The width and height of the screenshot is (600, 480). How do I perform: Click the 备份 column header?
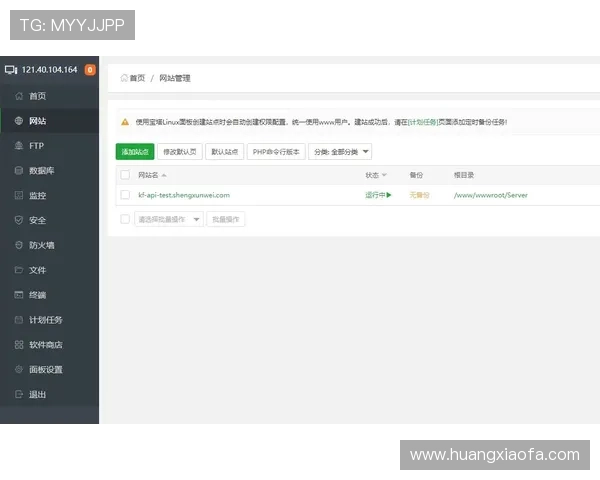click(x=416, y=175)
